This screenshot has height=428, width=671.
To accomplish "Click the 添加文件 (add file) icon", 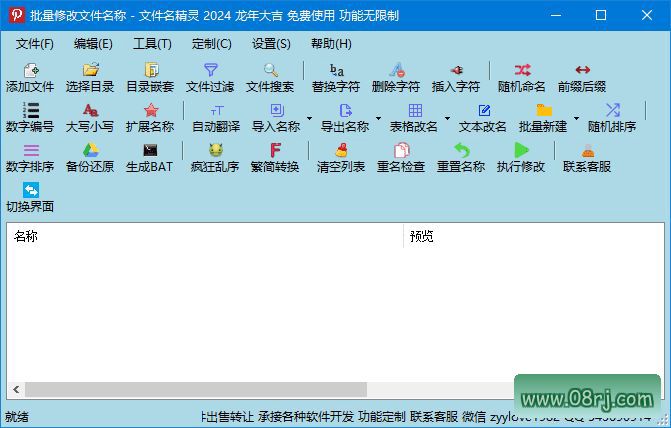I will (x=31, y=70).
